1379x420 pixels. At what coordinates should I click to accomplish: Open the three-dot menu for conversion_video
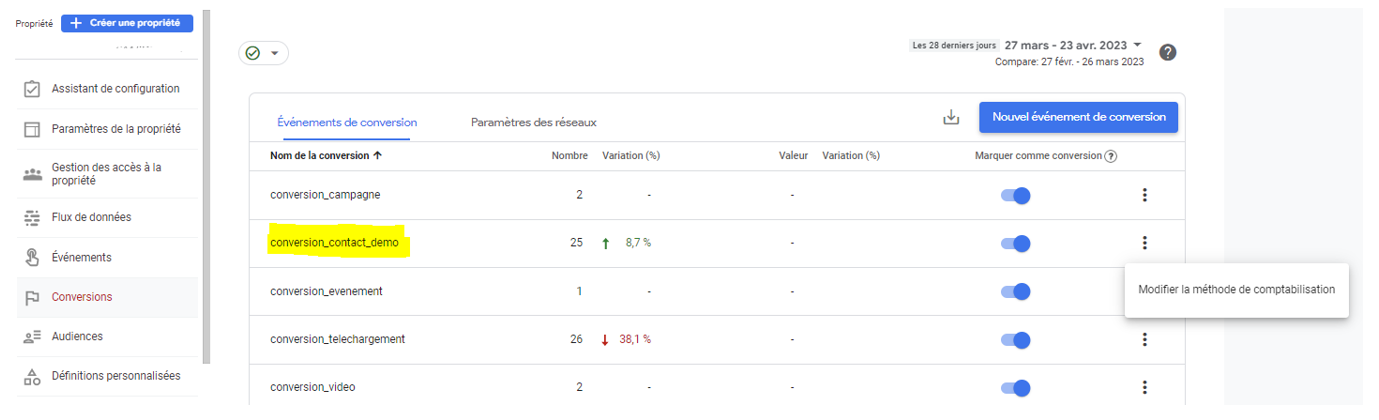(1145, 388)
